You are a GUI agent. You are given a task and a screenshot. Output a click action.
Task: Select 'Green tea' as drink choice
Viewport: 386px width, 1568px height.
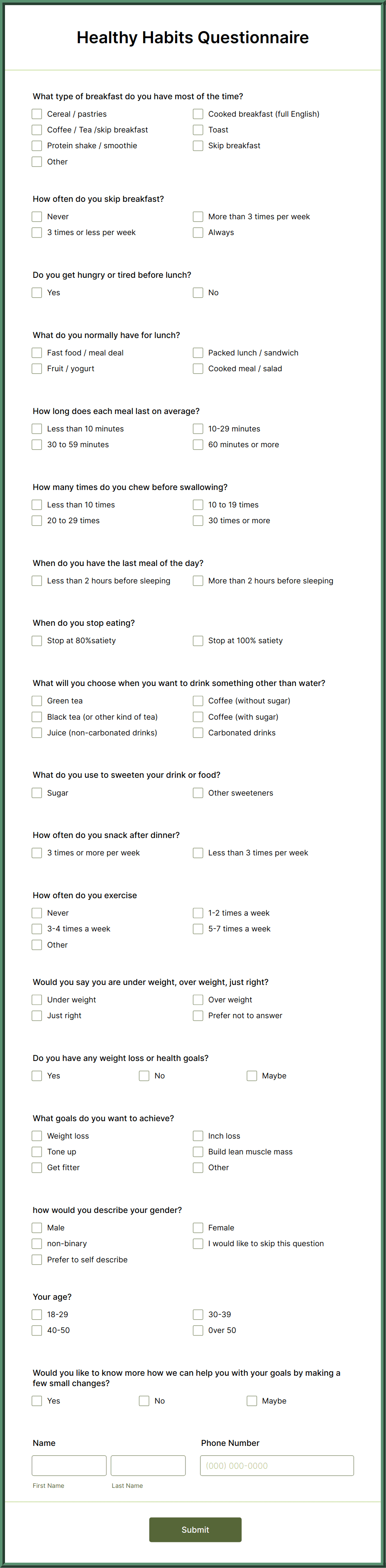pyautogui.click(x=37, y=701)
